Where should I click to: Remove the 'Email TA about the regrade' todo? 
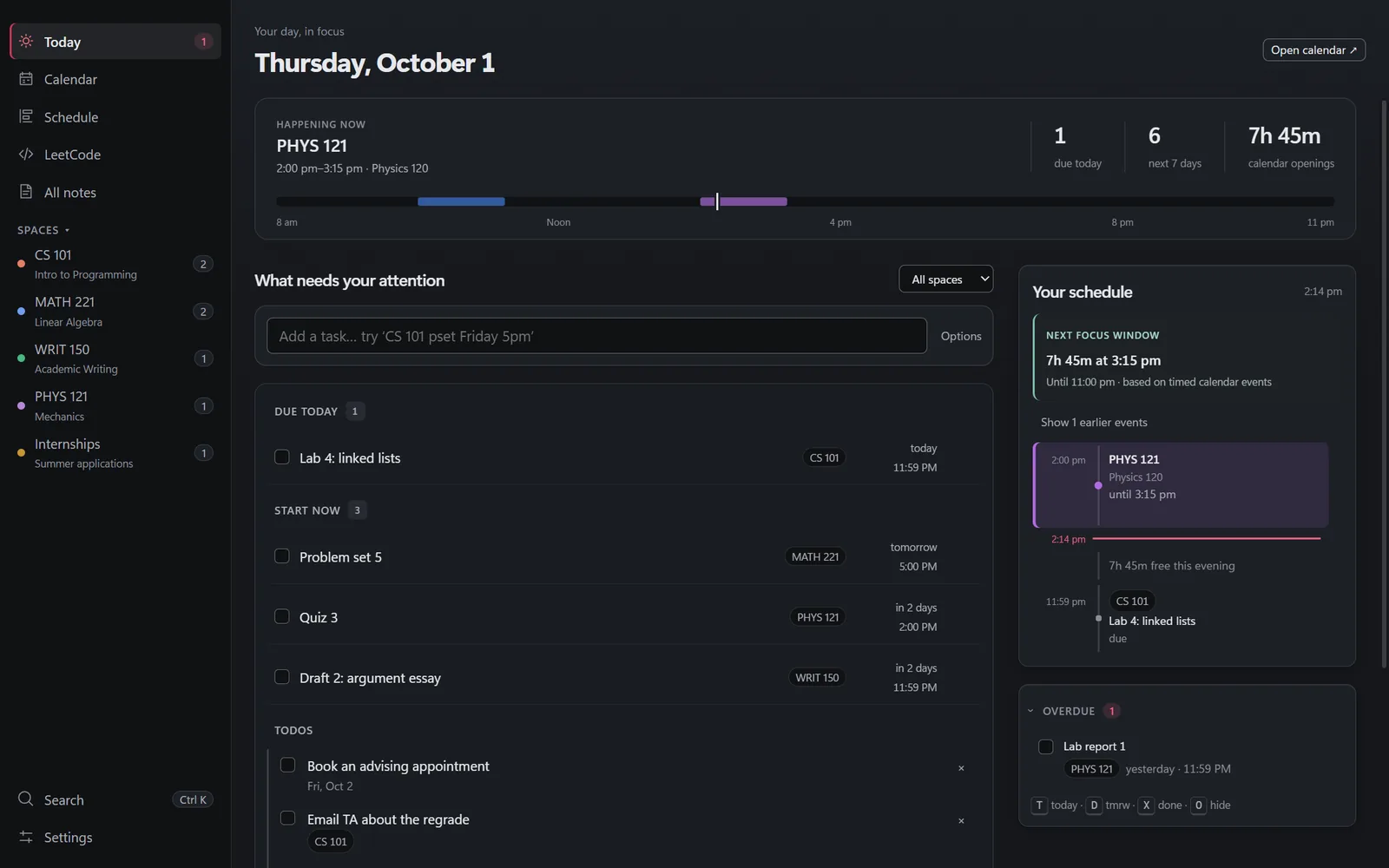pyautogui.click(x=961, y=821)
